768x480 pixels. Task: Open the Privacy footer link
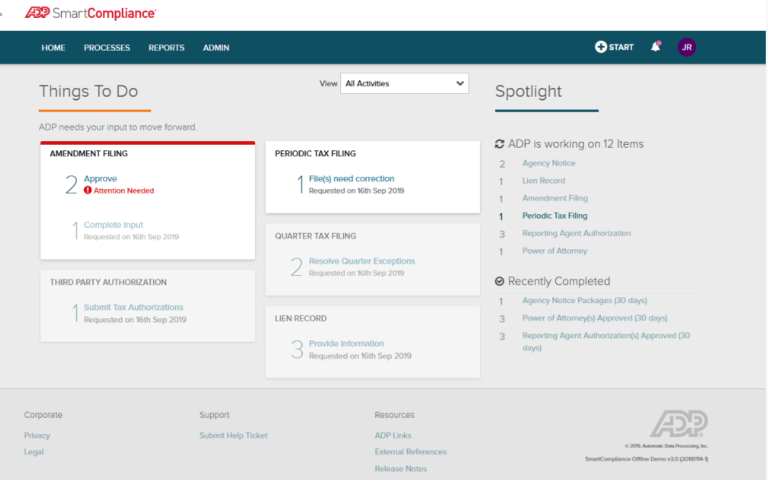(x=37, y=435)
